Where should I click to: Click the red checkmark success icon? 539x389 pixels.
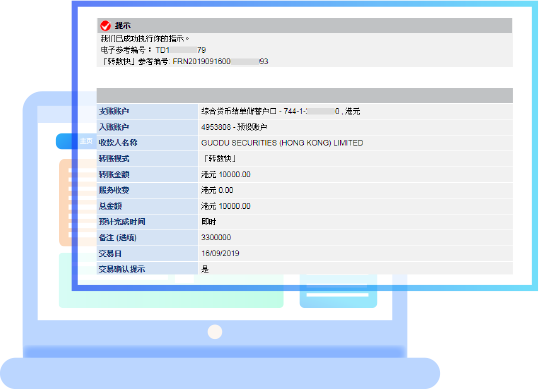pos(105,26)
